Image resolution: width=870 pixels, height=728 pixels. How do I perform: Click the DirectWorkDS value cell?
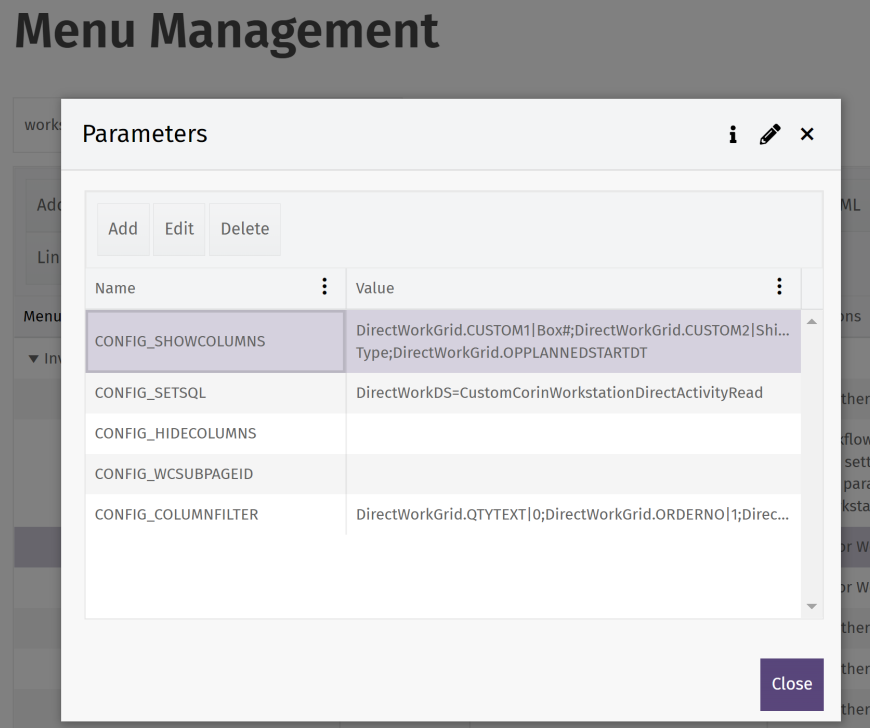coord(559,393)
